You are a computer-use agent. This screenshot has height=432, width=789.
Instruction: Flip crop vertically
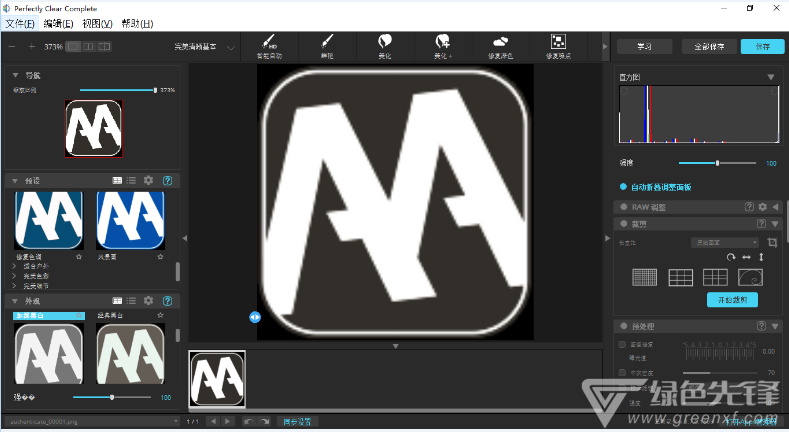(761, 257)
